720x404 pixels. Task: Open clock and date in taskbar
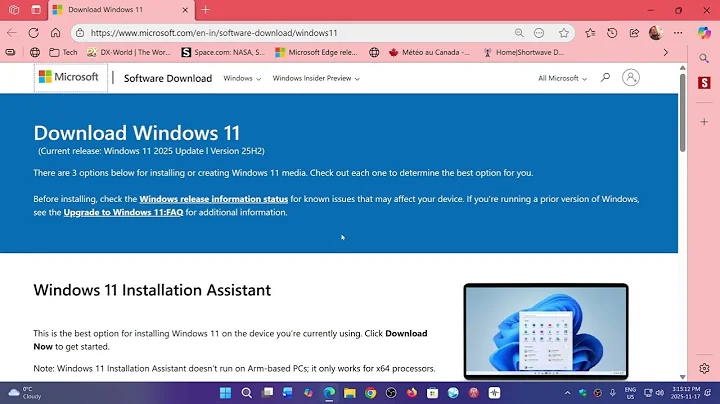[686, 393]
